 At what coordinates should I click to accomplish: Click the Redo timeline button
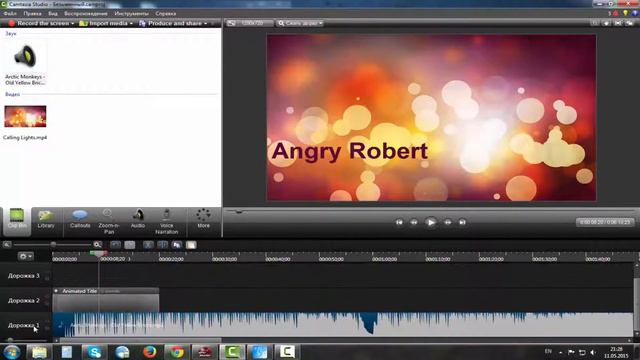point(130,245)
